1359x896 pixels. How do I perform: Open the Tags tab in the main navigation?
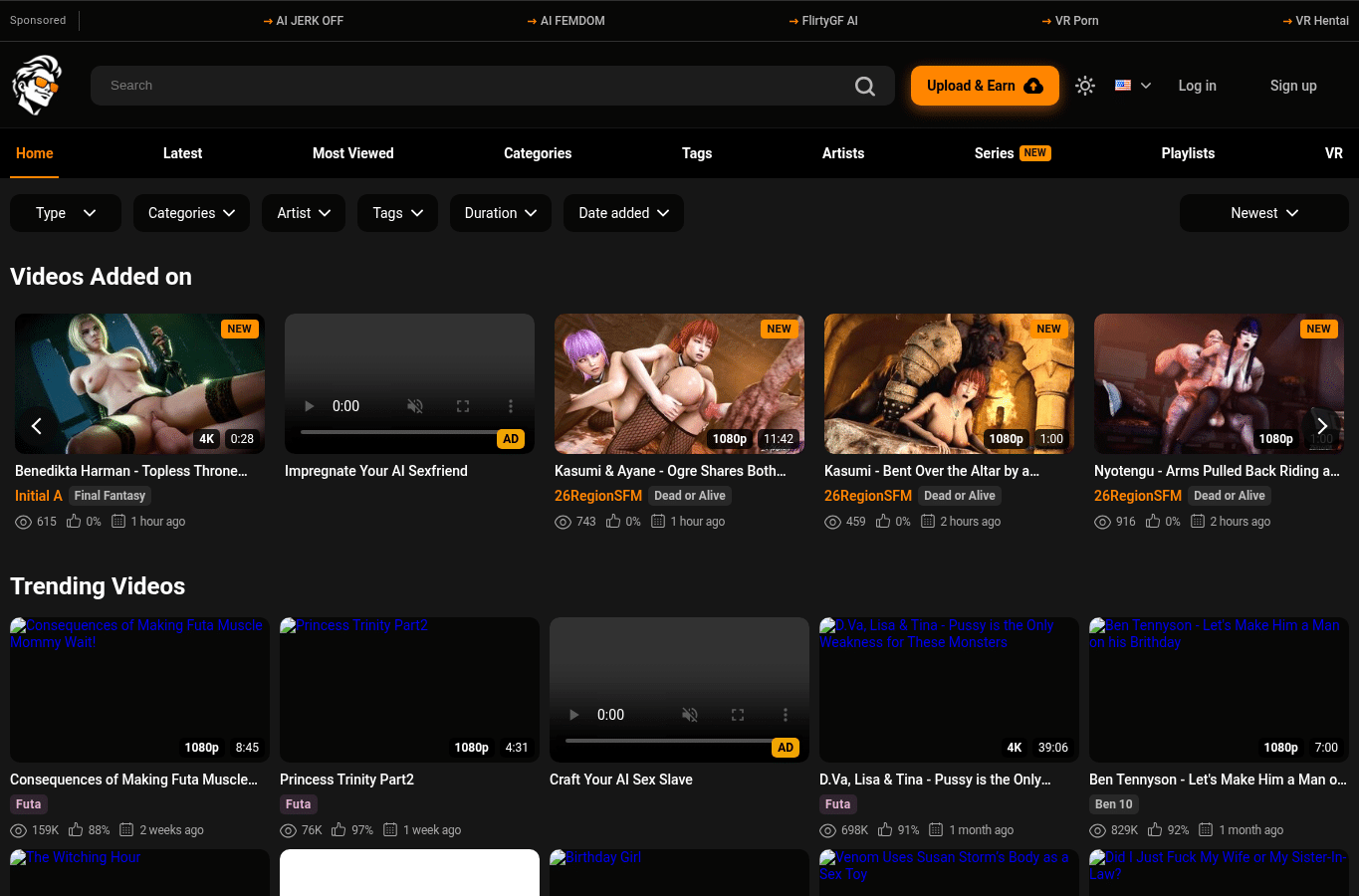point(697,153)
